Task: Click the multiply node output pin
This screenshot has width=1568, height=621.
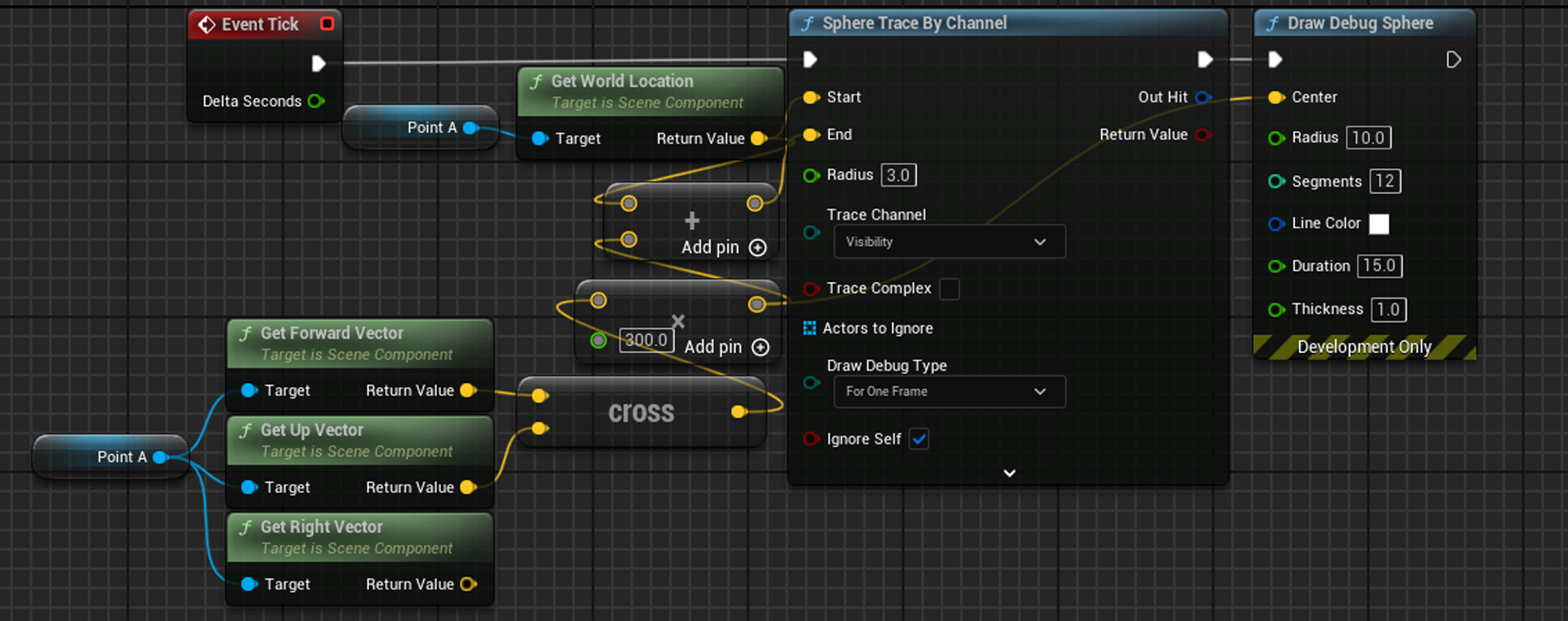Action: point(757,304)
